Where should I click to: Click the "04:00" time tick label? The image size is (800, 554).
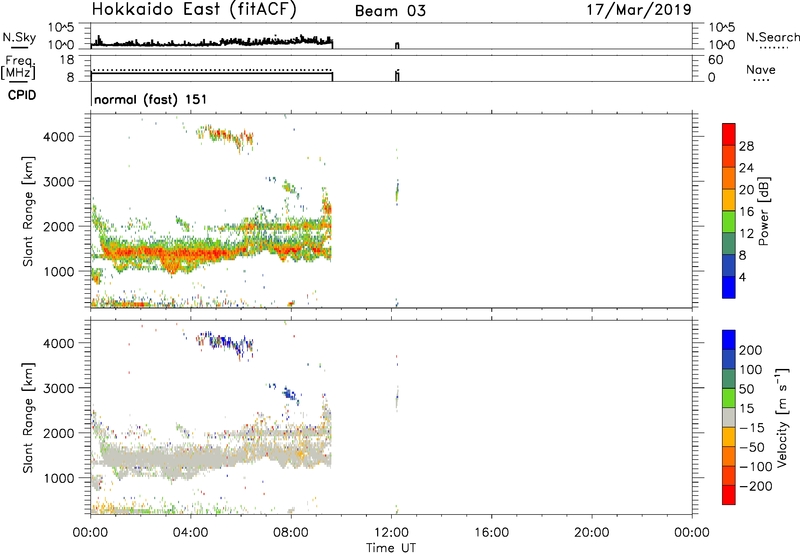point(190,533)
